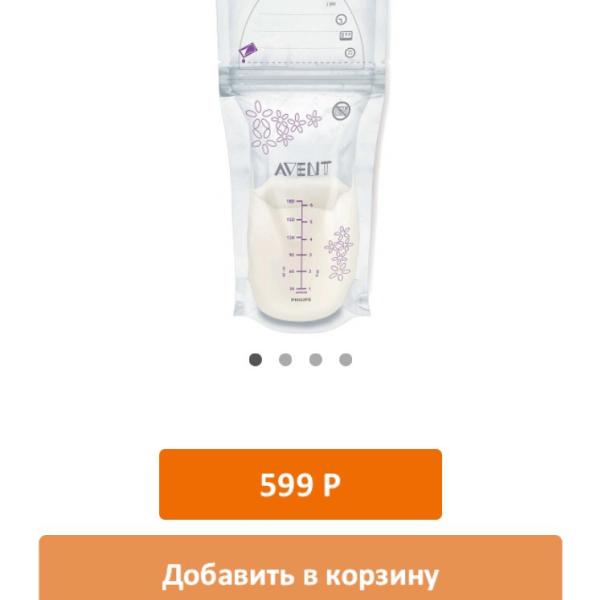Click the flower pattern beside the scale
Screen dimensions: 602x600
point(339,253)
